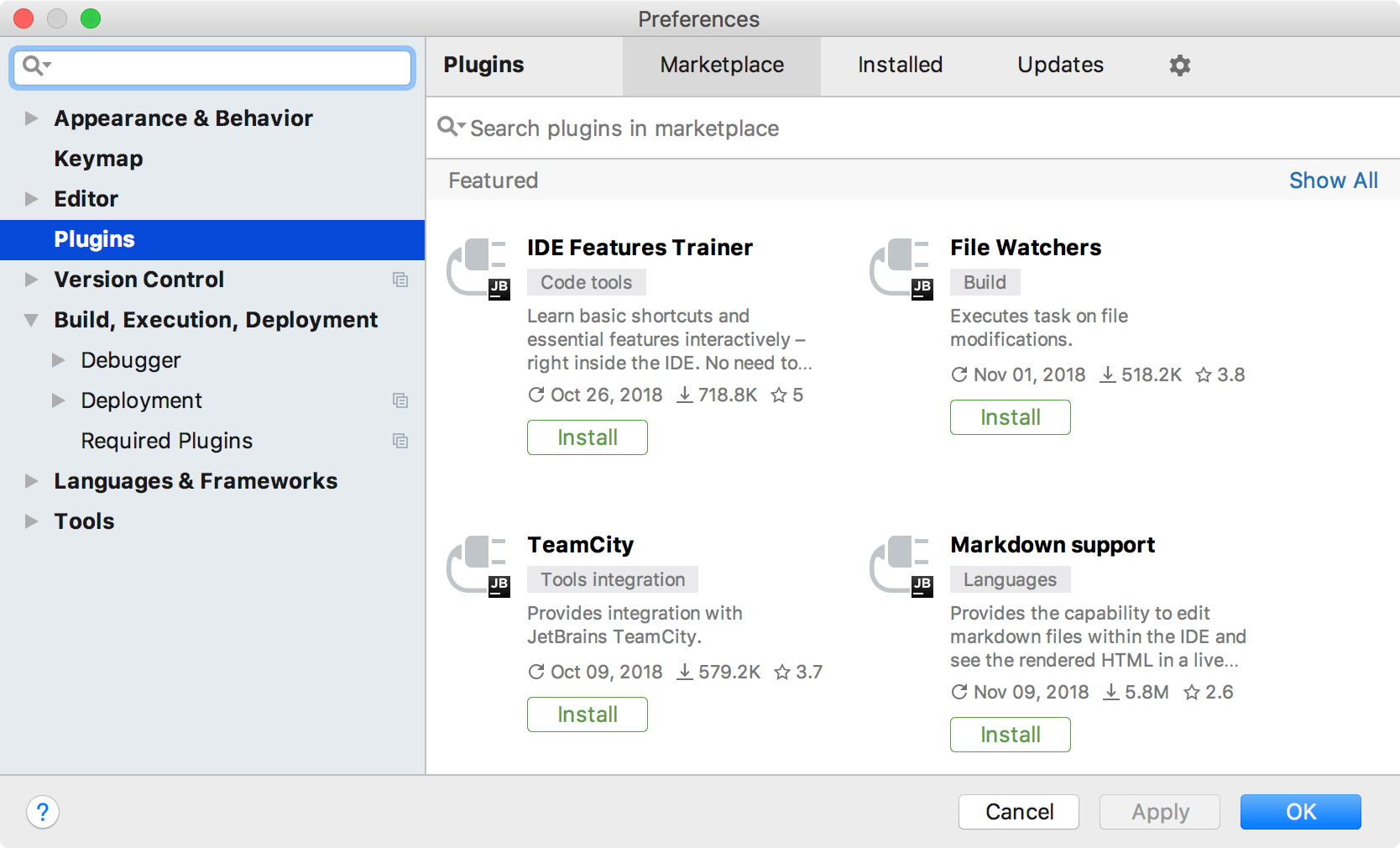Click the Featured section header

pos(494,181)
